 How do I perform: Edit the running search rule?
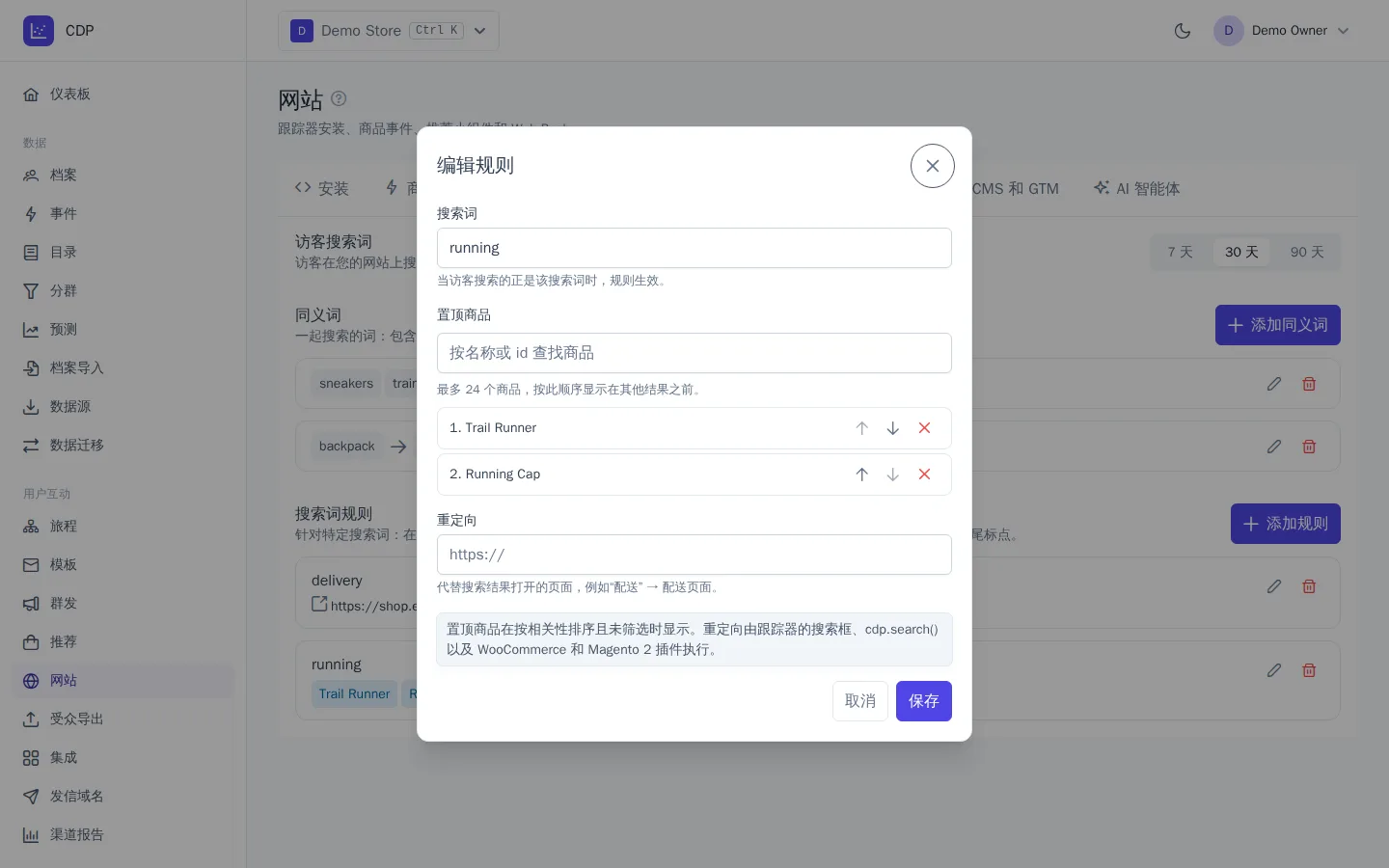1274,670
